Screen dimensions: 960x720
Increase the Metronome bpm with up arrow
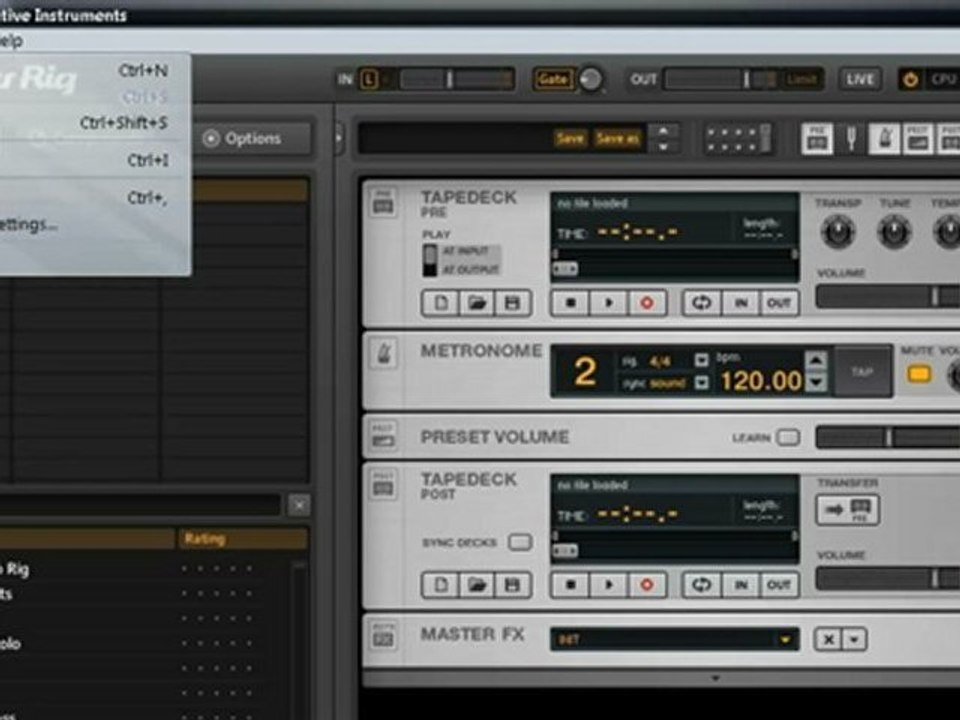point(816,361)
